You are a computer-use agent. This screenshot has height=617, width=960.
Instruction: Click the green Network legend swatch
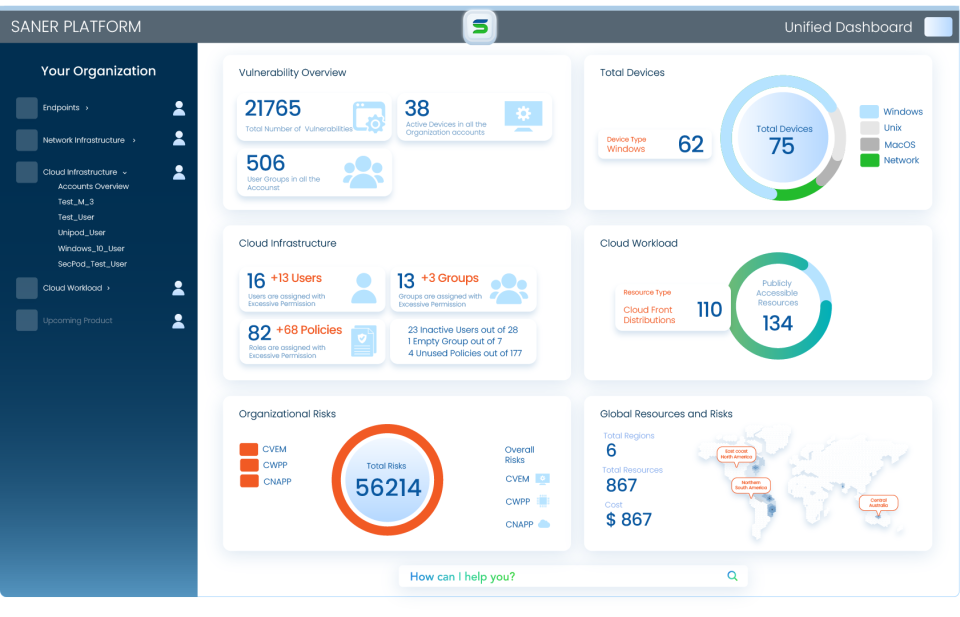[869, 160]
